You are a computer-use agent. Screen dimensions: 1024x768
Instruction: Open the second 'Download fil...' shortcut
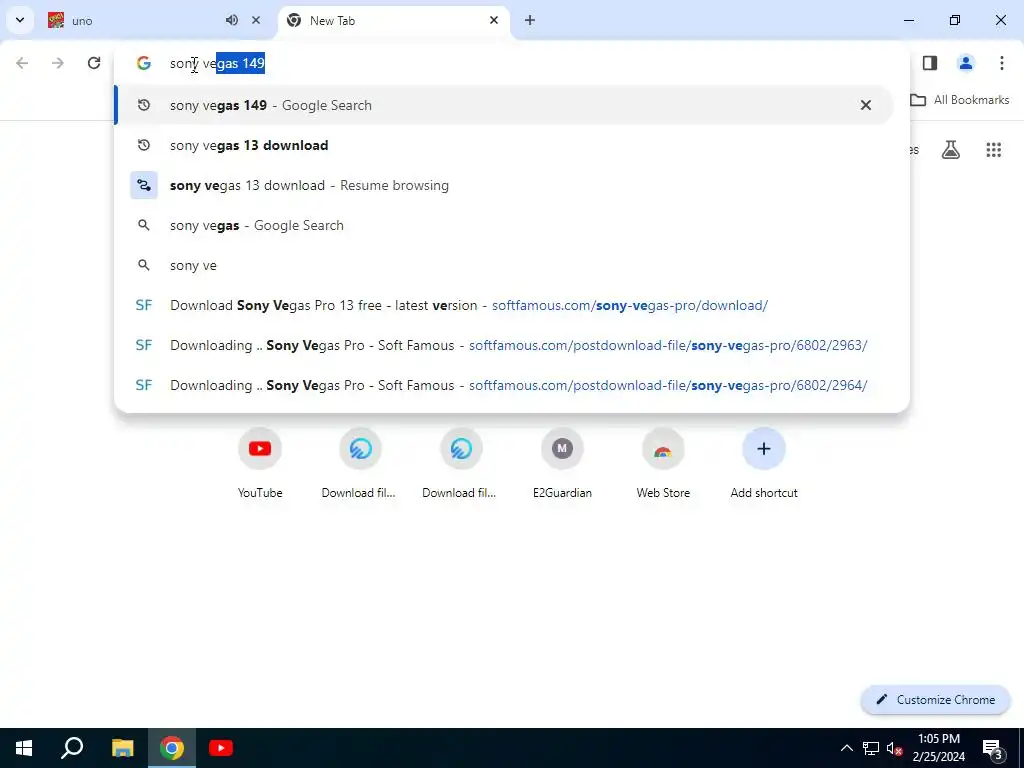coord(461,463)
